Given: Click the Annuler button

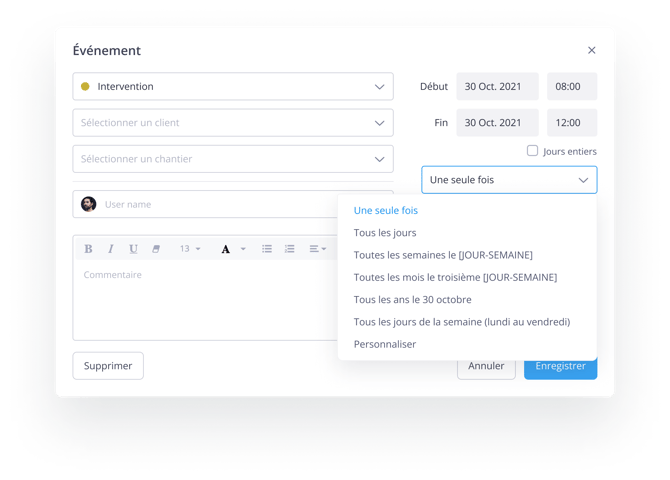Looking at the screenshot, I should 486,366.
